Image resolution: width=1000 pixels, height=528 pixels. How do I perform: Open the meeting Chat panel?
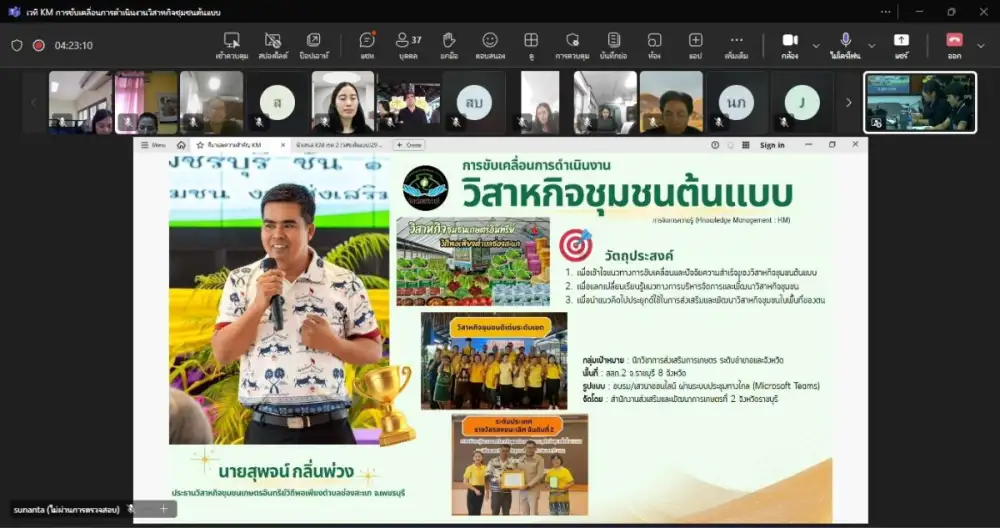click(x=367, y=44)
